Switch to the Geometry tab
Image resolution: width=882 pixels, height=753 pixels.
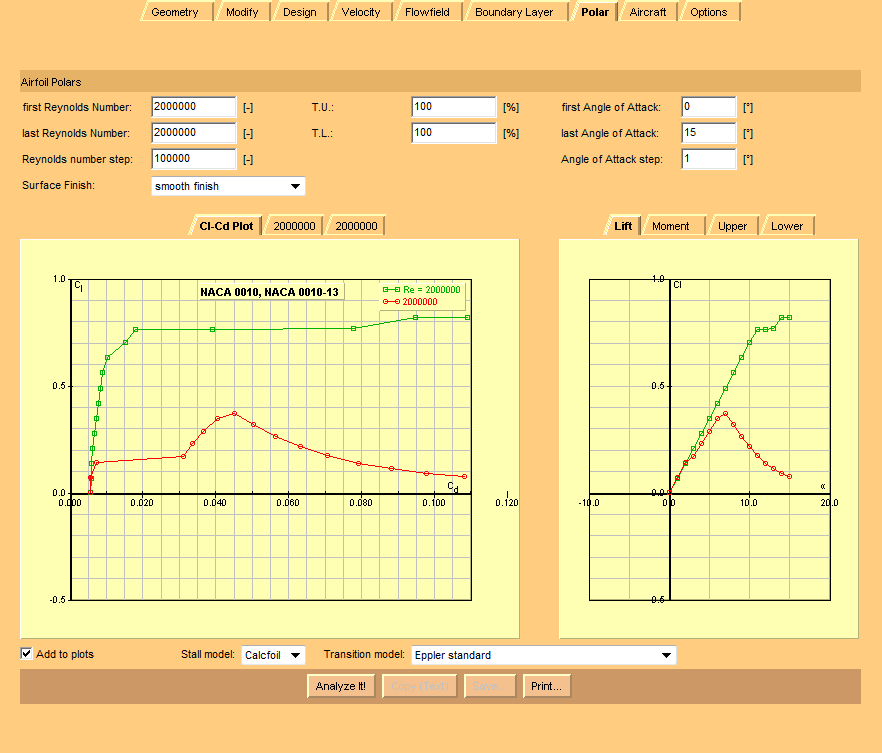(x=175, y=12)
